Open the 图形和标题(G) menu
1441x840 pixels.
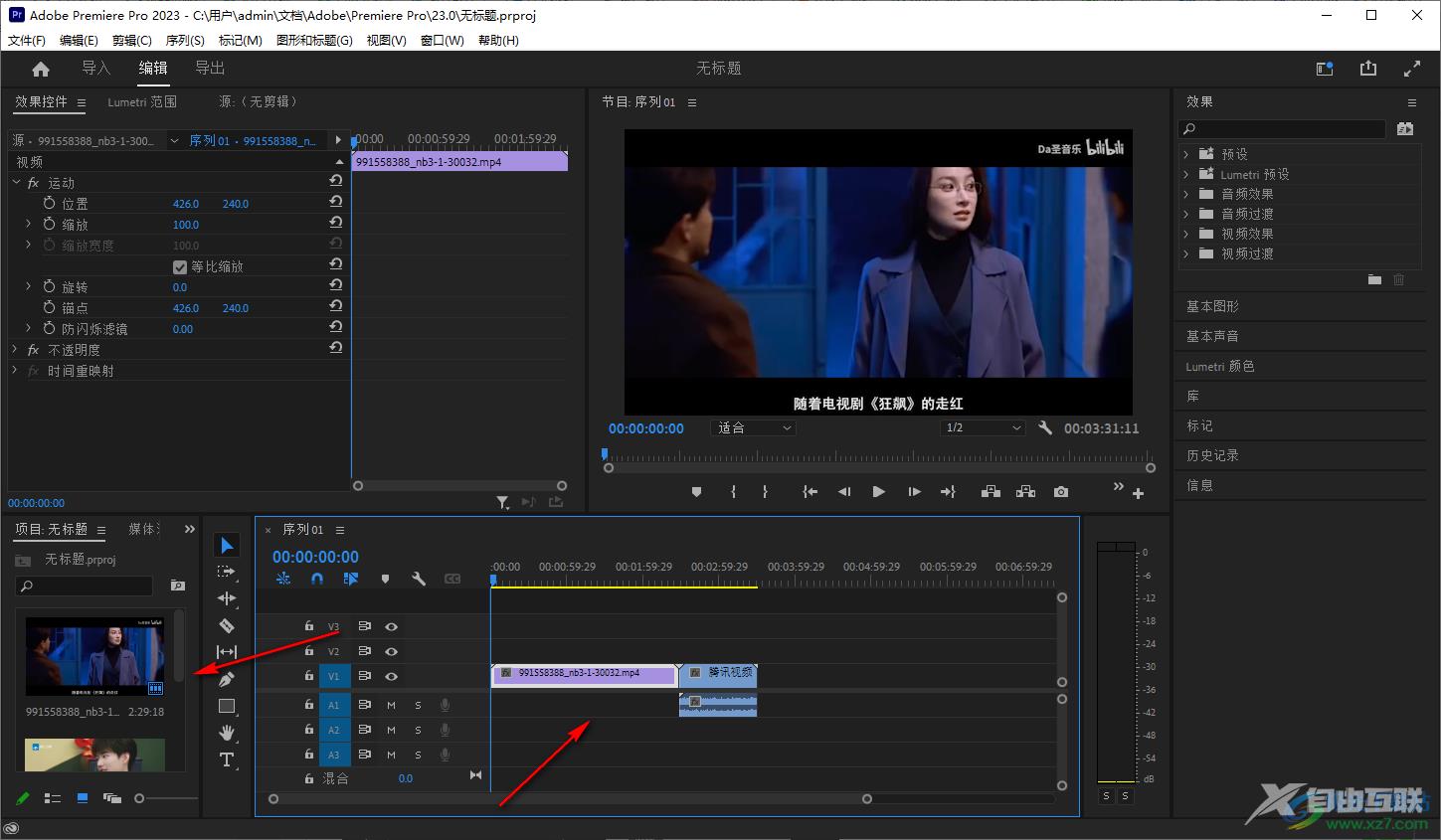click(x=314, y=40)
